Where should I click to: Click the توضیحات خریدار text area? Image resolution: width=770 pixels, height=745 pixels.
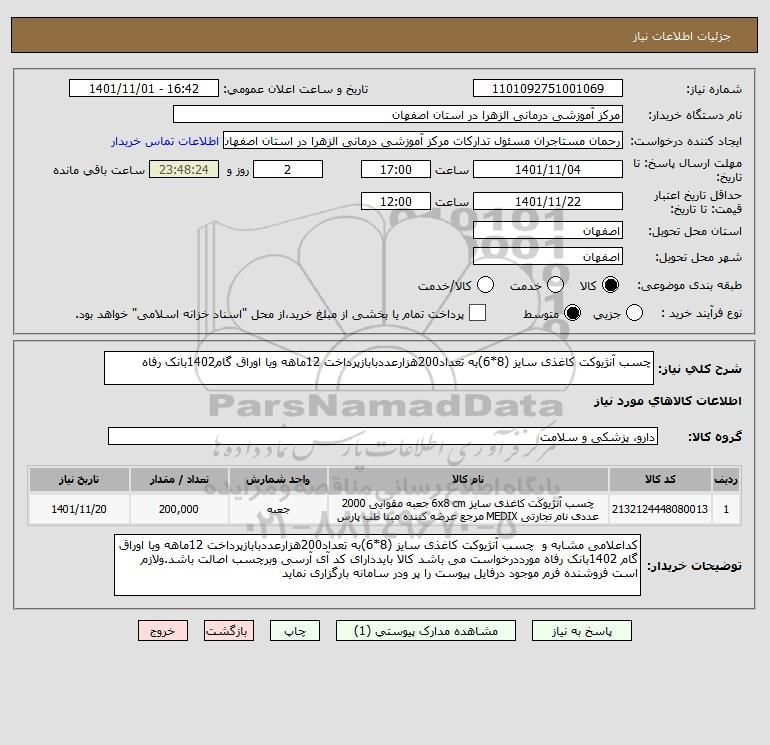pos(377,565)
